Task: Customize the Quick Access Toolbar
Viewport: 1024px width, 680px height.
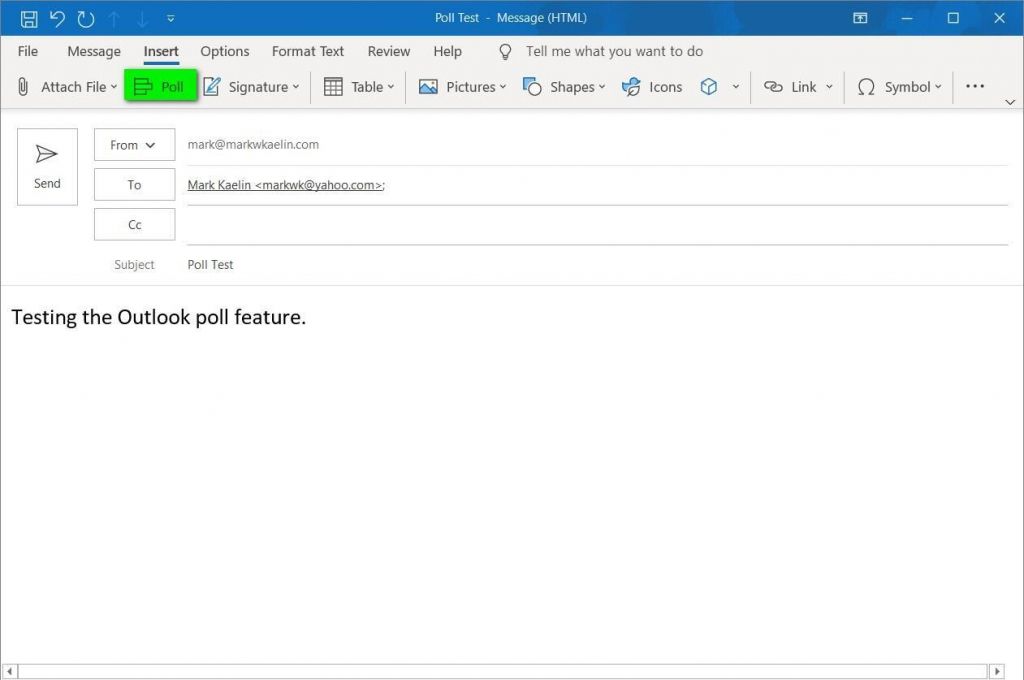Action: (170, 17)
